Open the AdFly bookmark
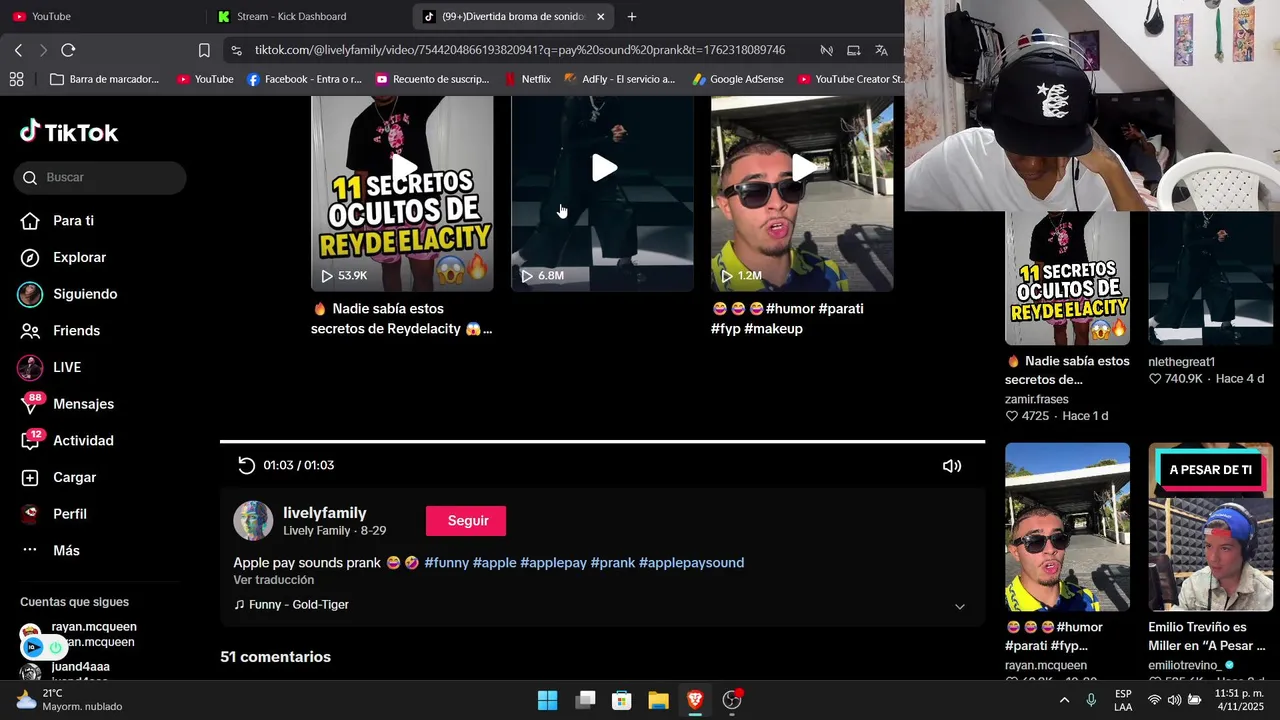This screenshot has width=1280, height=720. [x=620, y=79]
